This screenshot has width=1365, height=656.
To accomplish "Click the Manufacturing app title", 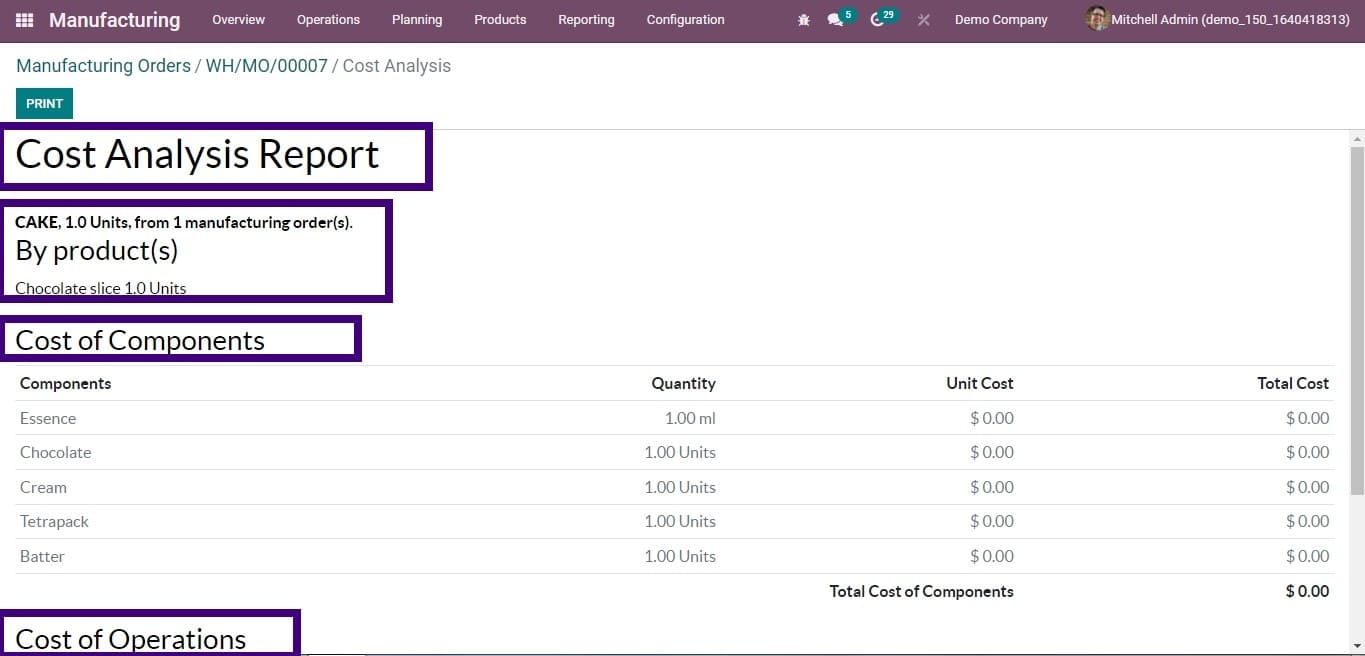I will point(114,20).
